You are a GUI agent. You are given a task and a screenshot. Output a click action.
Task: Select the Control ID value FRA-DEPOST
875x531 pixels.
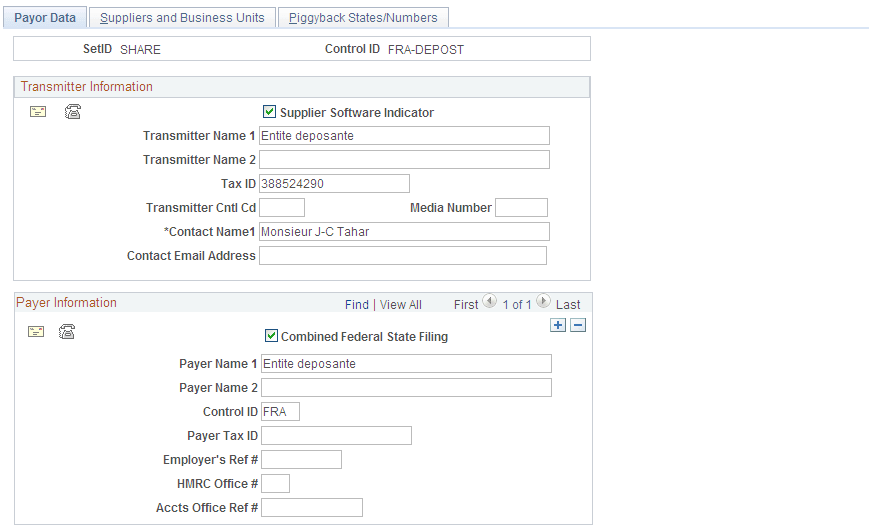point(426,50)
